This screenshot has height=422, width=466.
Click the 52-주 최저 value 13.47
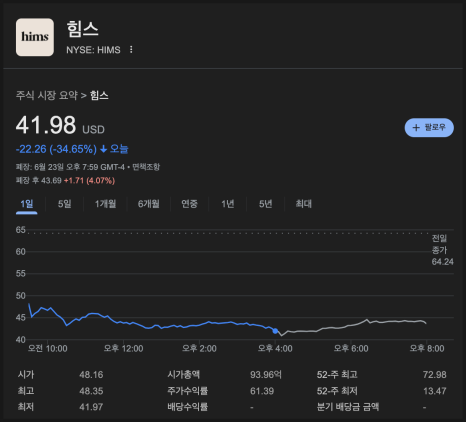pyautogui.click(x=435, y=391)
